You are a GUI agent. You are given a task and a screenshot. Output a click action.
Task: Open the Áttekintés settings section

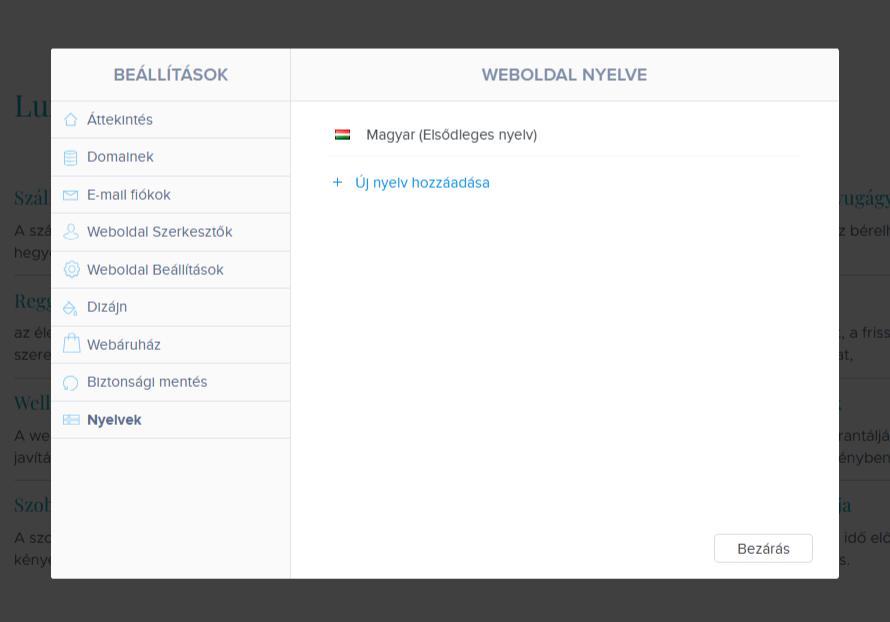coord(171,120)
